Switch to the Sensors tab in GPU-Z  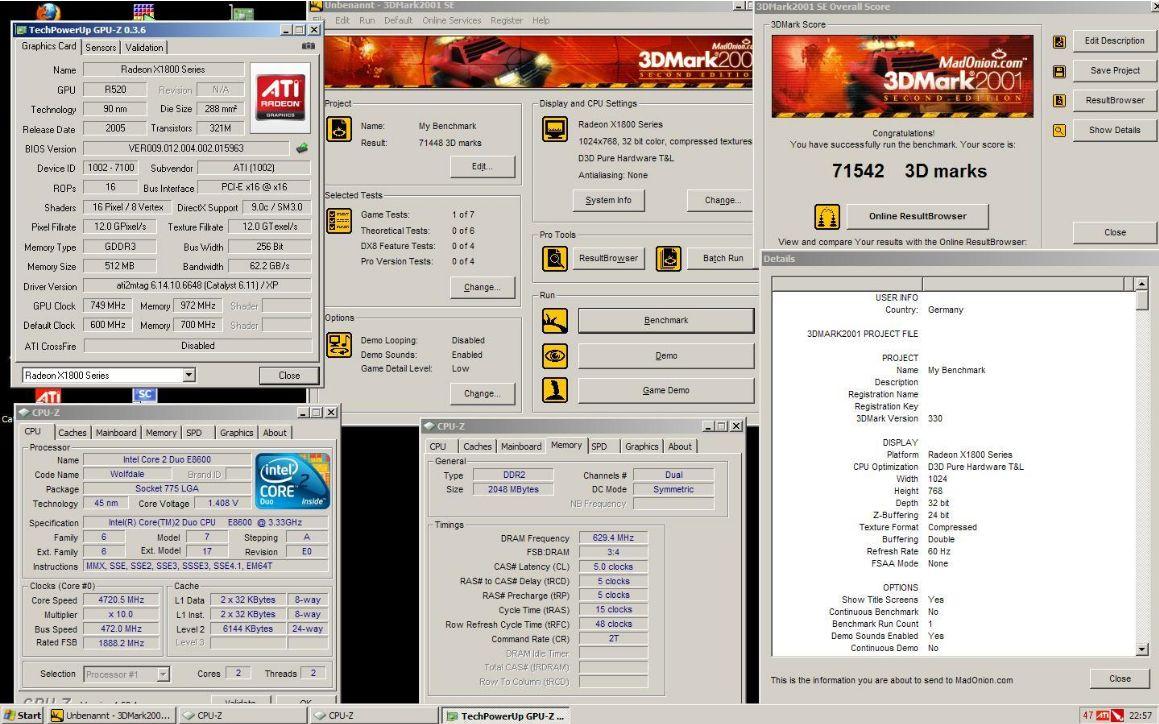101,47
